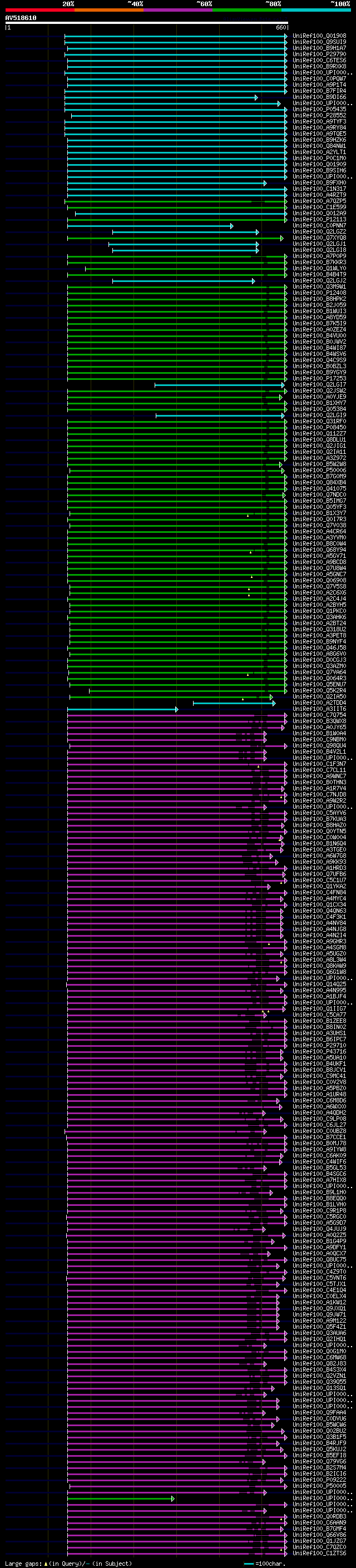Select hit label UniRef100_A2TDD4
The width and height of the screenshot is (356, 1568).
[x=319, y=703]
